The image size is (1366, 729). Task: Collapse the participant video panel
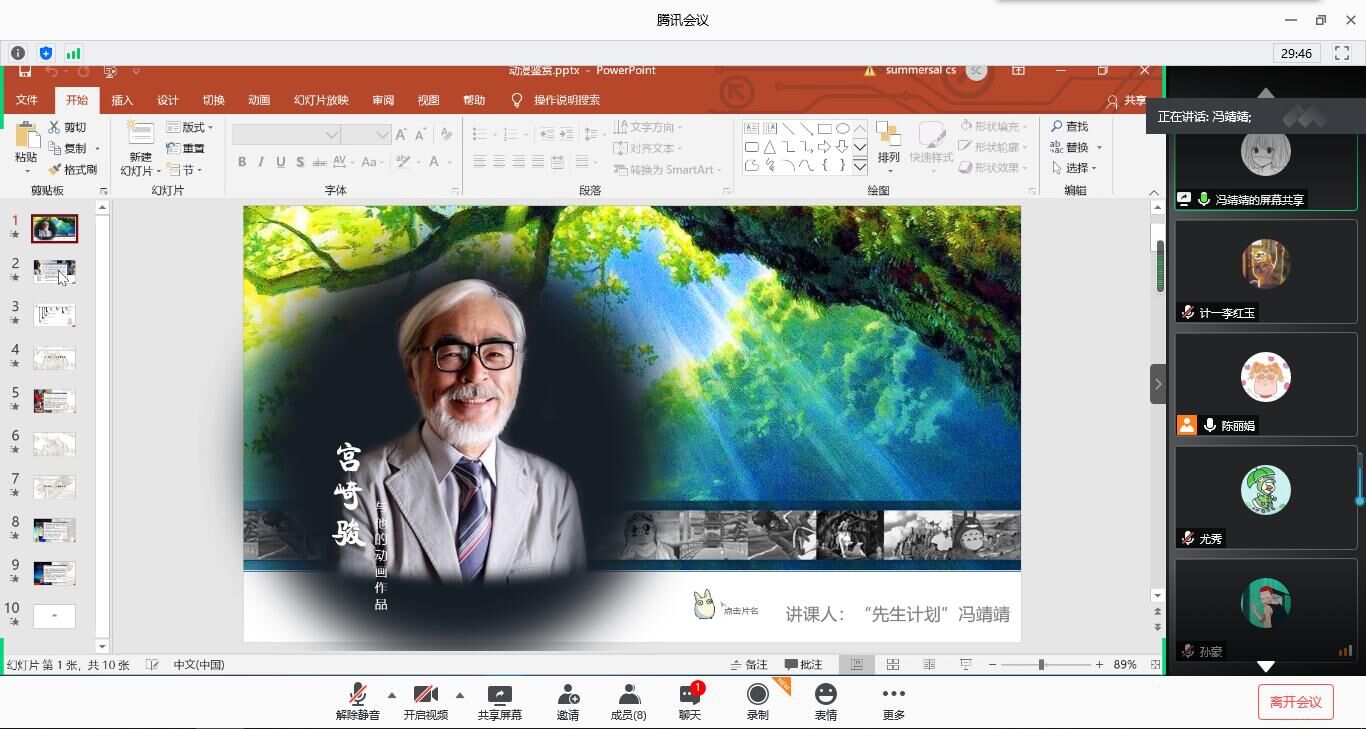1158,384
